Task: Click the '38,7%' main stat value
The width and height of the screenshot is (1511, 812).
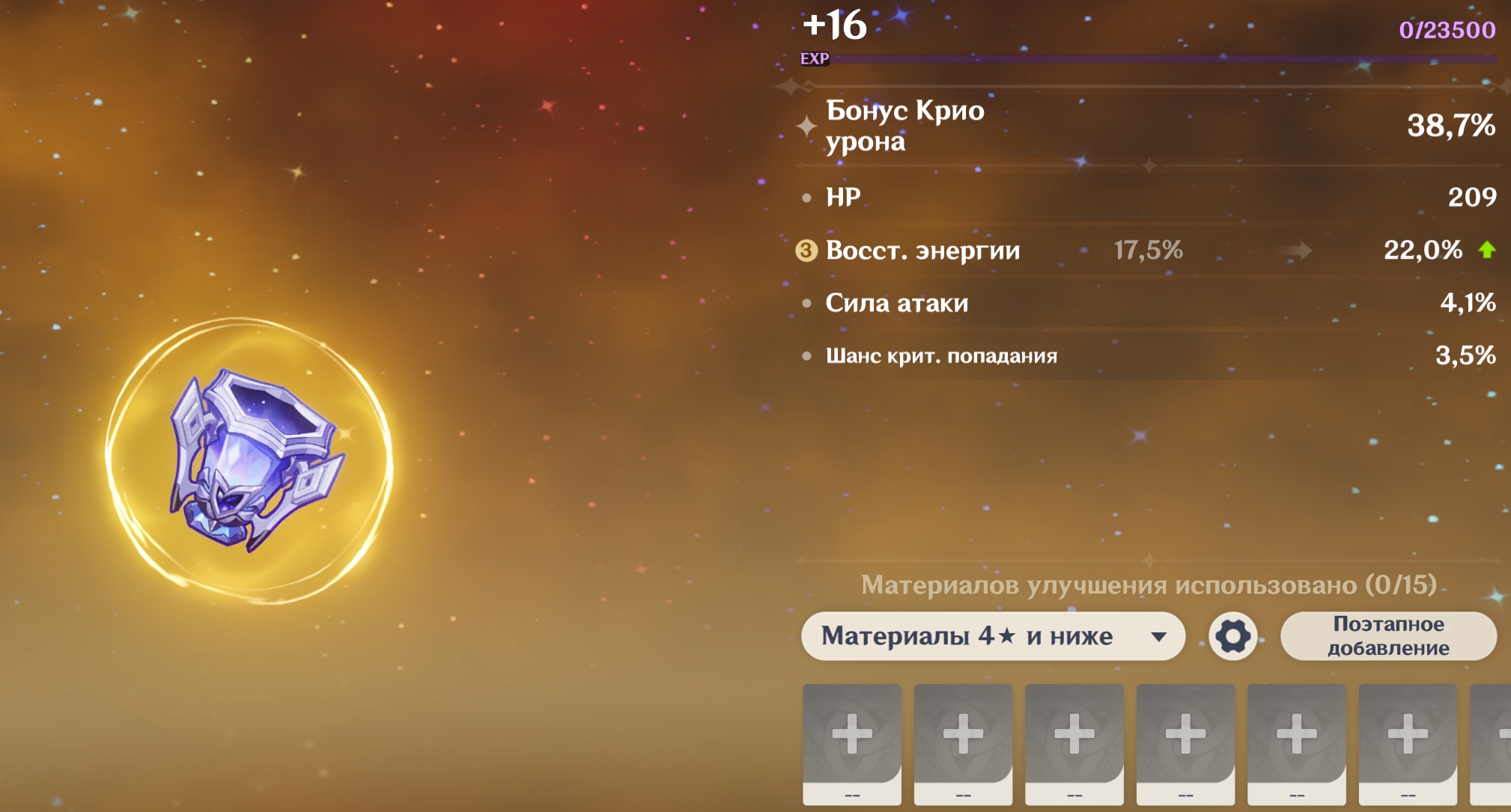Action: pyautogui.click(x=1451, y=126)
